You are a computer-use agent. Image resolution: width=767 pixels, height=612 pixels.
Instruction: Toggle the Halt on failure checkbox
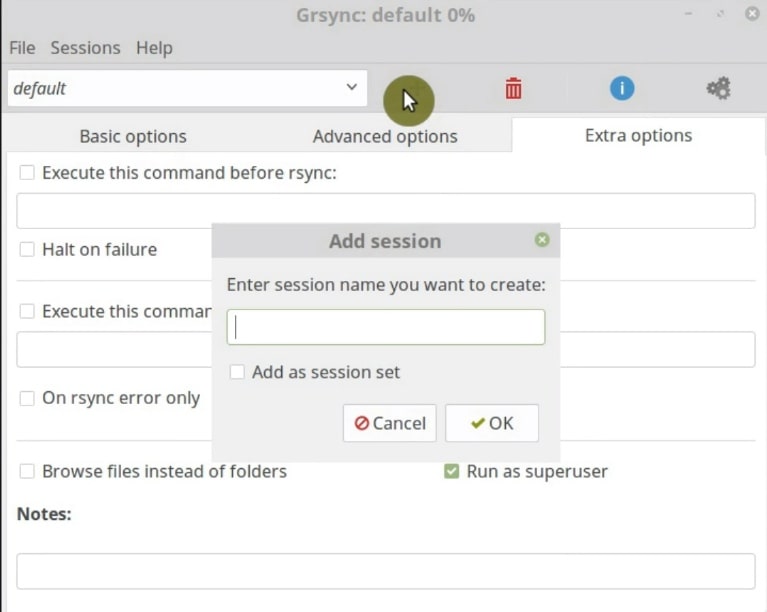point(27,249)
